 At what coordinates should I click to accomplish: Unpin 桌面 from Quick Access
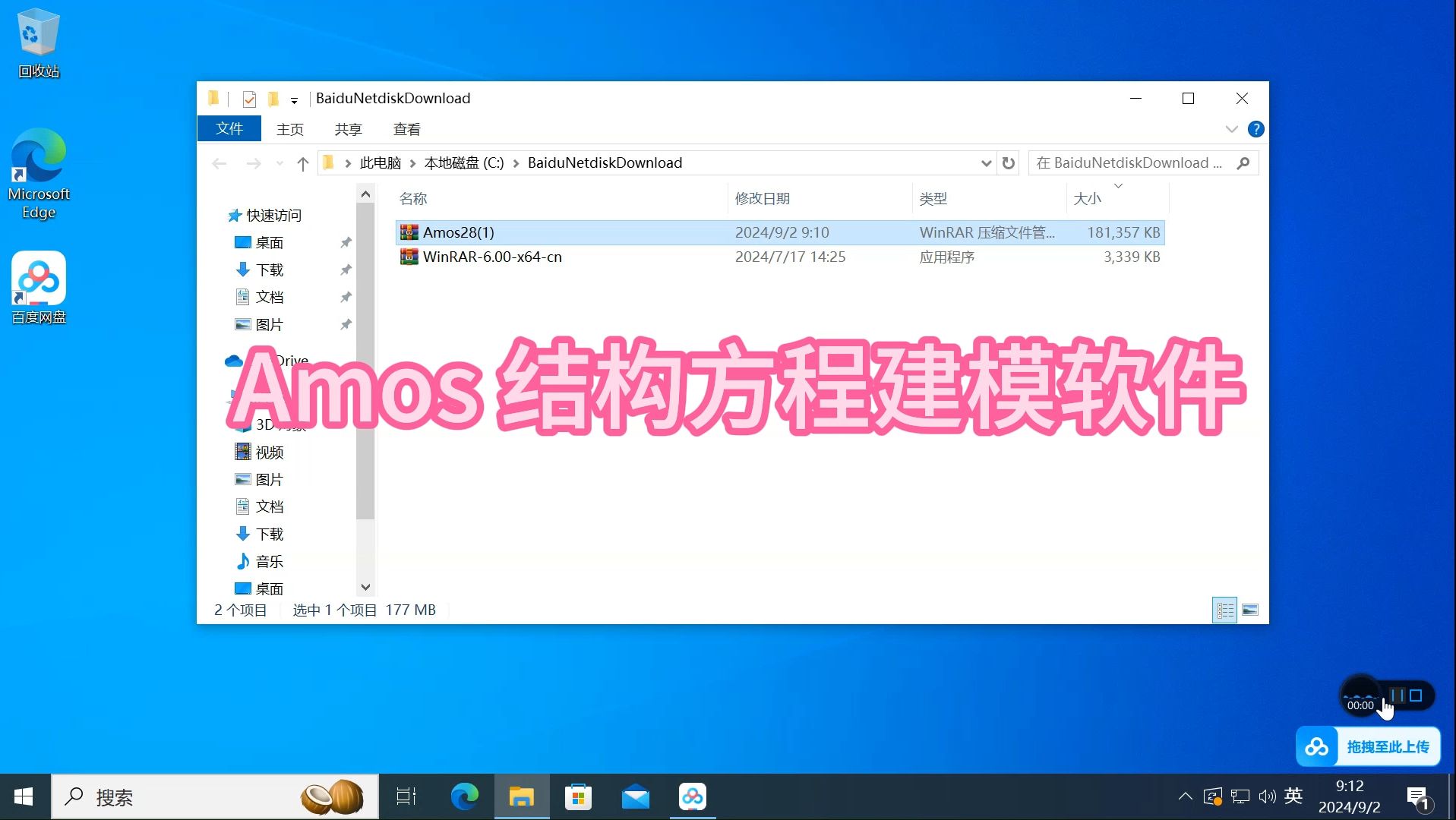(x=346, y=242)
